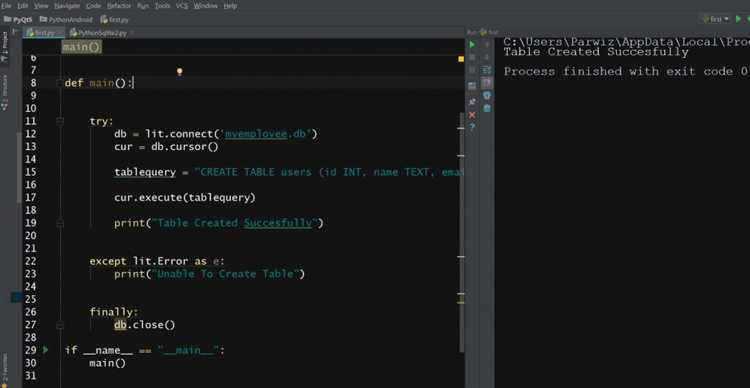
Task: Open help via the question mark icon
Action: point(472,127)
